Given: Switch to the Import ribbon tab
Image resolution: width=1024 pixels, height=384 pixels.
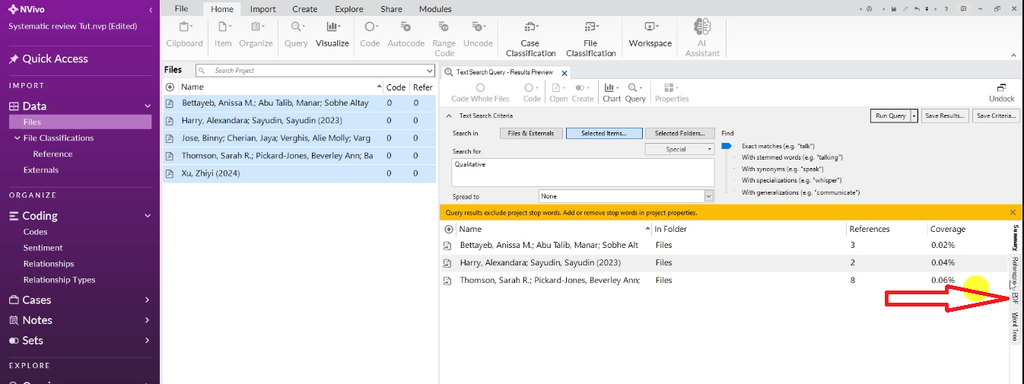Looking at the screenshot, I should (263, 9).
